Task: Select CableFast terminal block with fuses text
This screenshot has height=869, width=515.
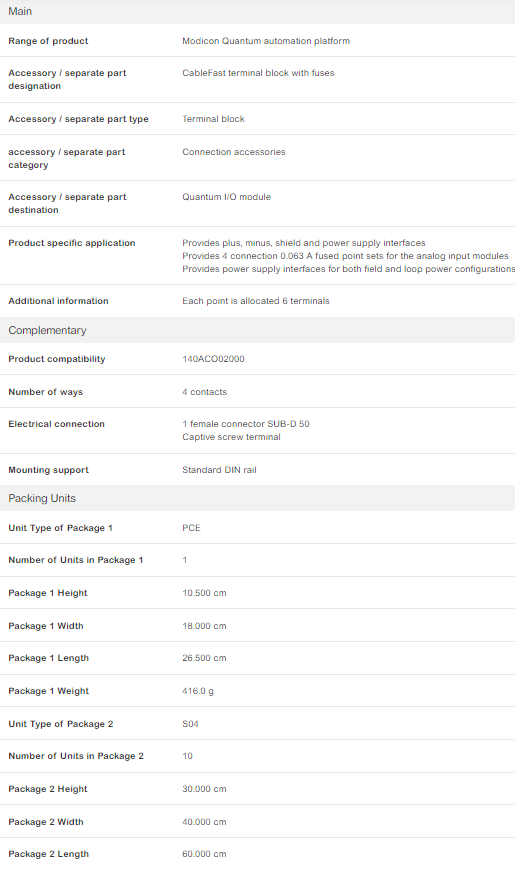Action: 258,73
